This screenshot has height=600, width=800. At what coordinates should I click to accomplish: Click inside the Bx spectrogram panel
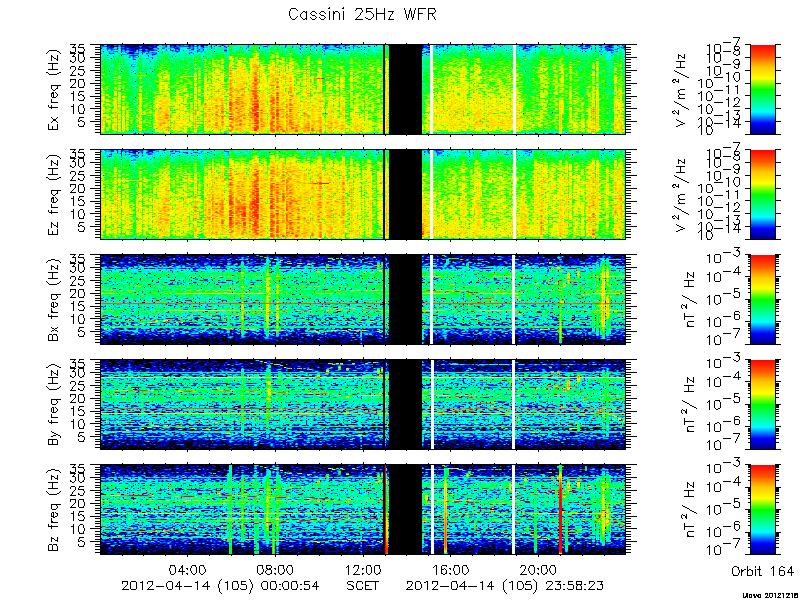coord(363,299)
